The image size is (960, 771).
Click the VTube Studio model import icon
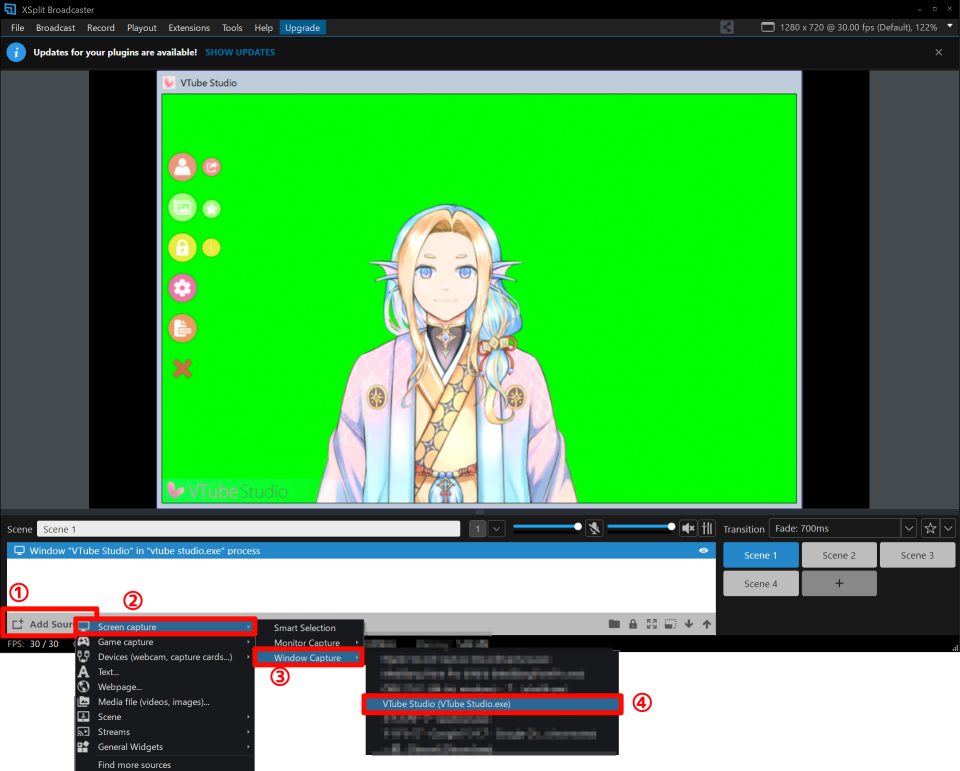point(211,167)
